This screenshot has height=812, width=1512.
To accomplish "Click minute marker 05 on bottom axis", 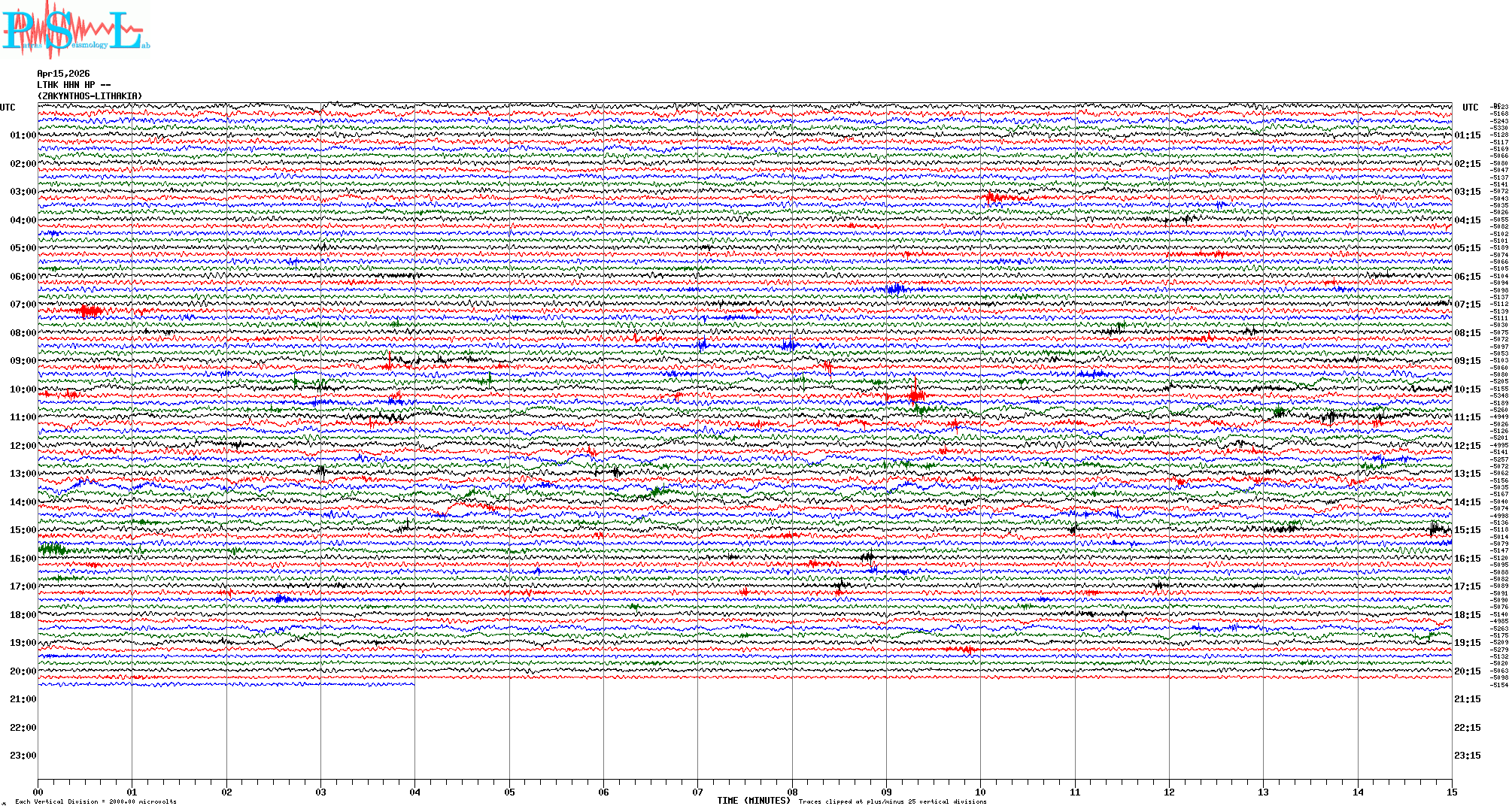I will [509, 792].
